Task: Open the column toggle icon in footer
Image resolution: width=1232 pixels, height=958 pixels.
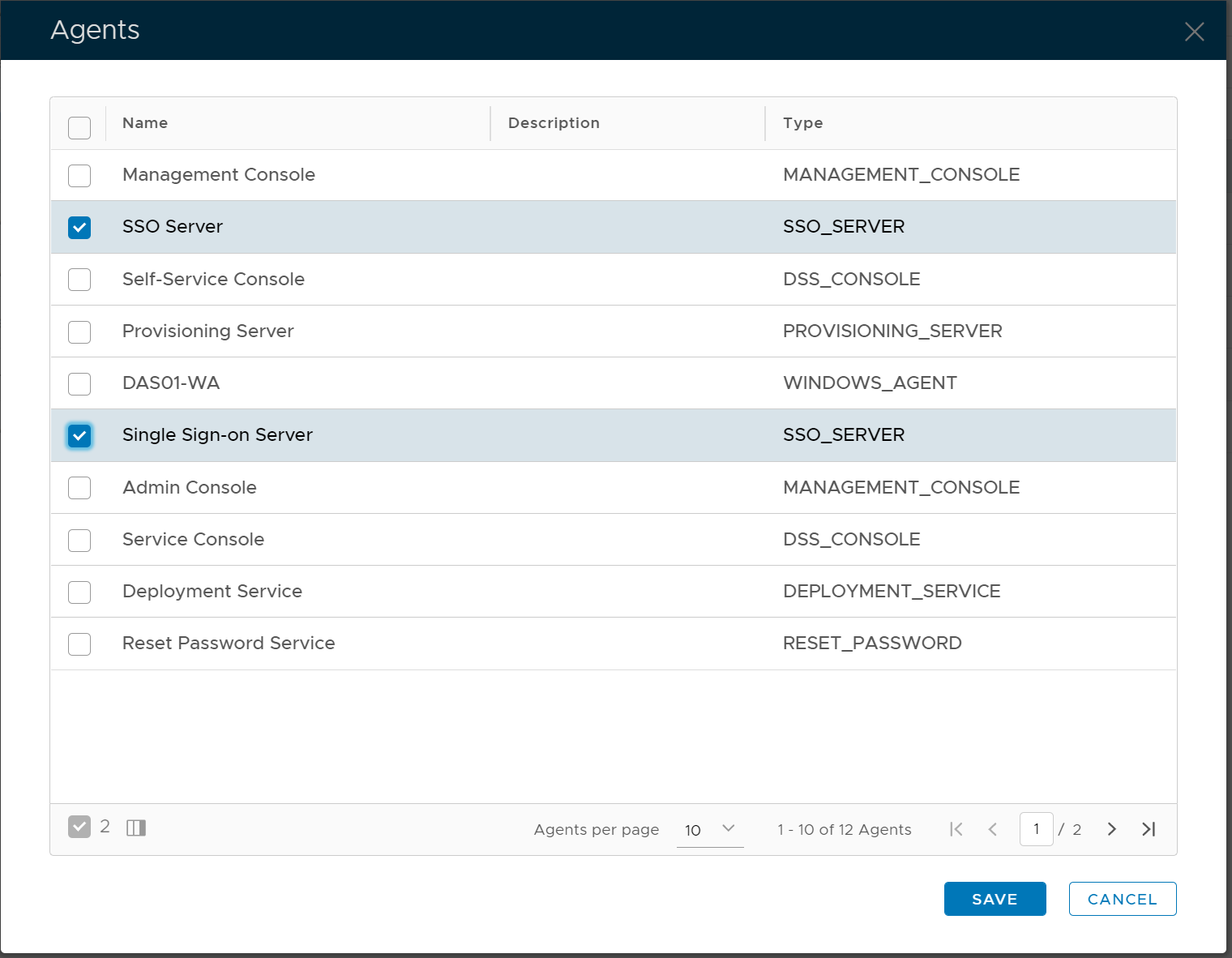Action: click(x=136, y=828)
